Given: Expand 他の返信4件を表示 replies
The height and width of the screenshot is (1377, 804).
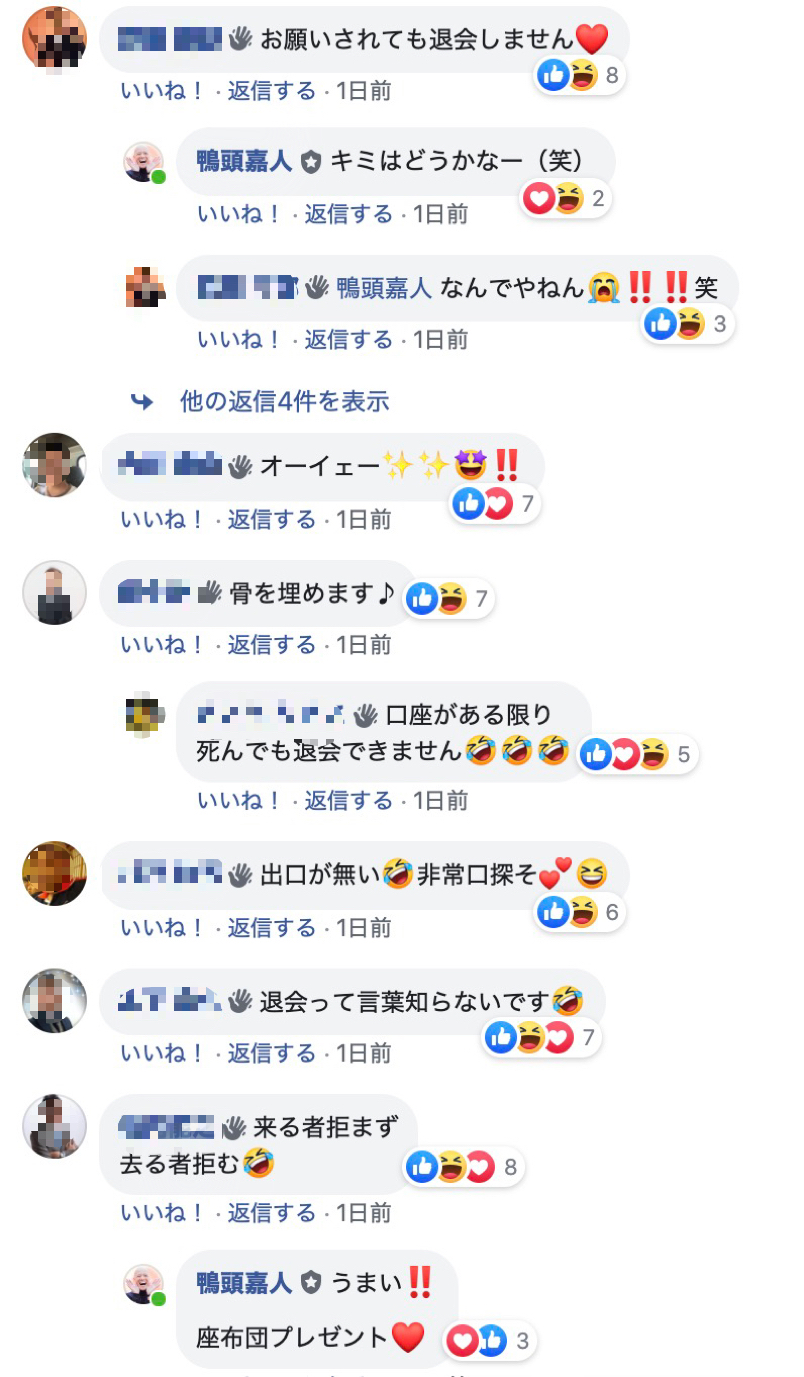Looking at the screenshot, I should pyautogui.click(x=284, y=402).
